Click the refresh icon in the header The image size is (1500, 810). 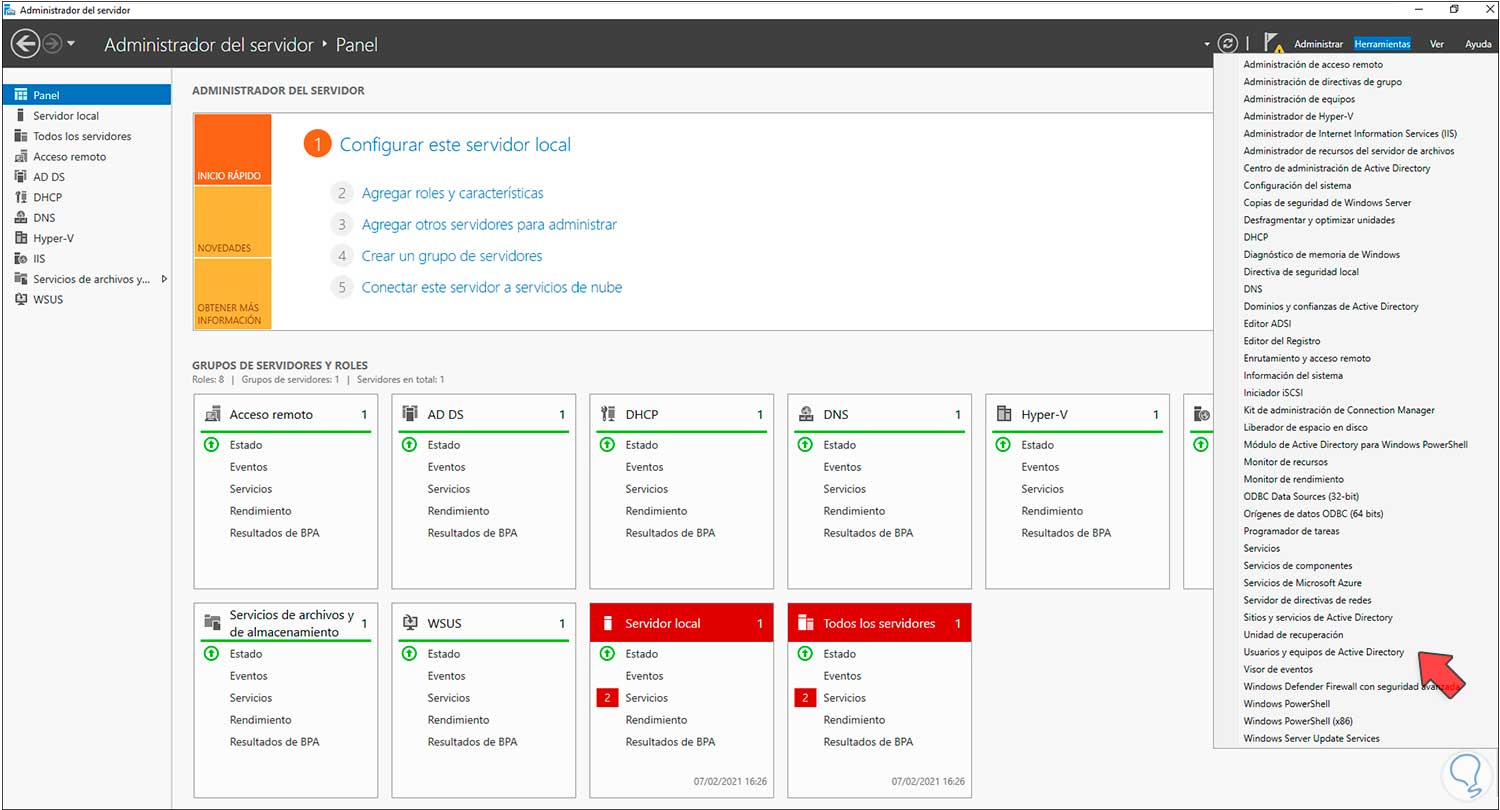coord(1228,44)
